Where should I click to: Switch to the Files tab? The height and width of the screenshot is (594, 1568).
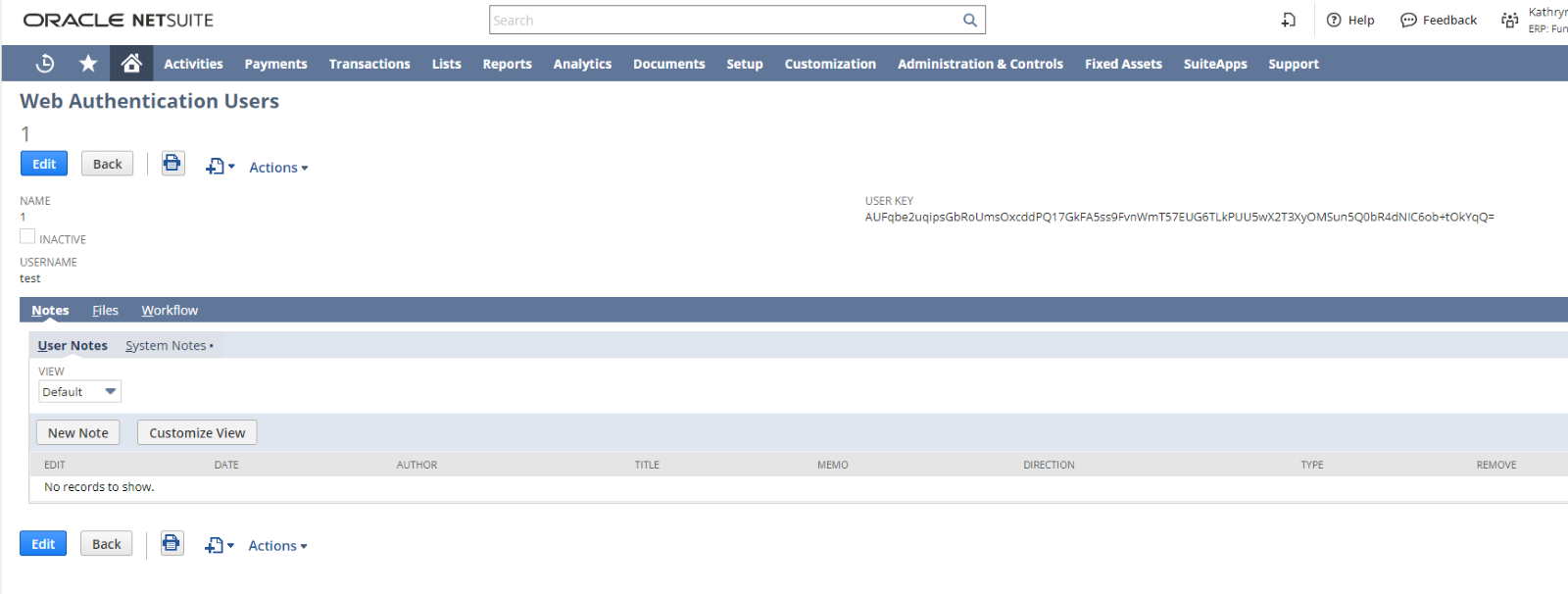[x=105, y=311]
